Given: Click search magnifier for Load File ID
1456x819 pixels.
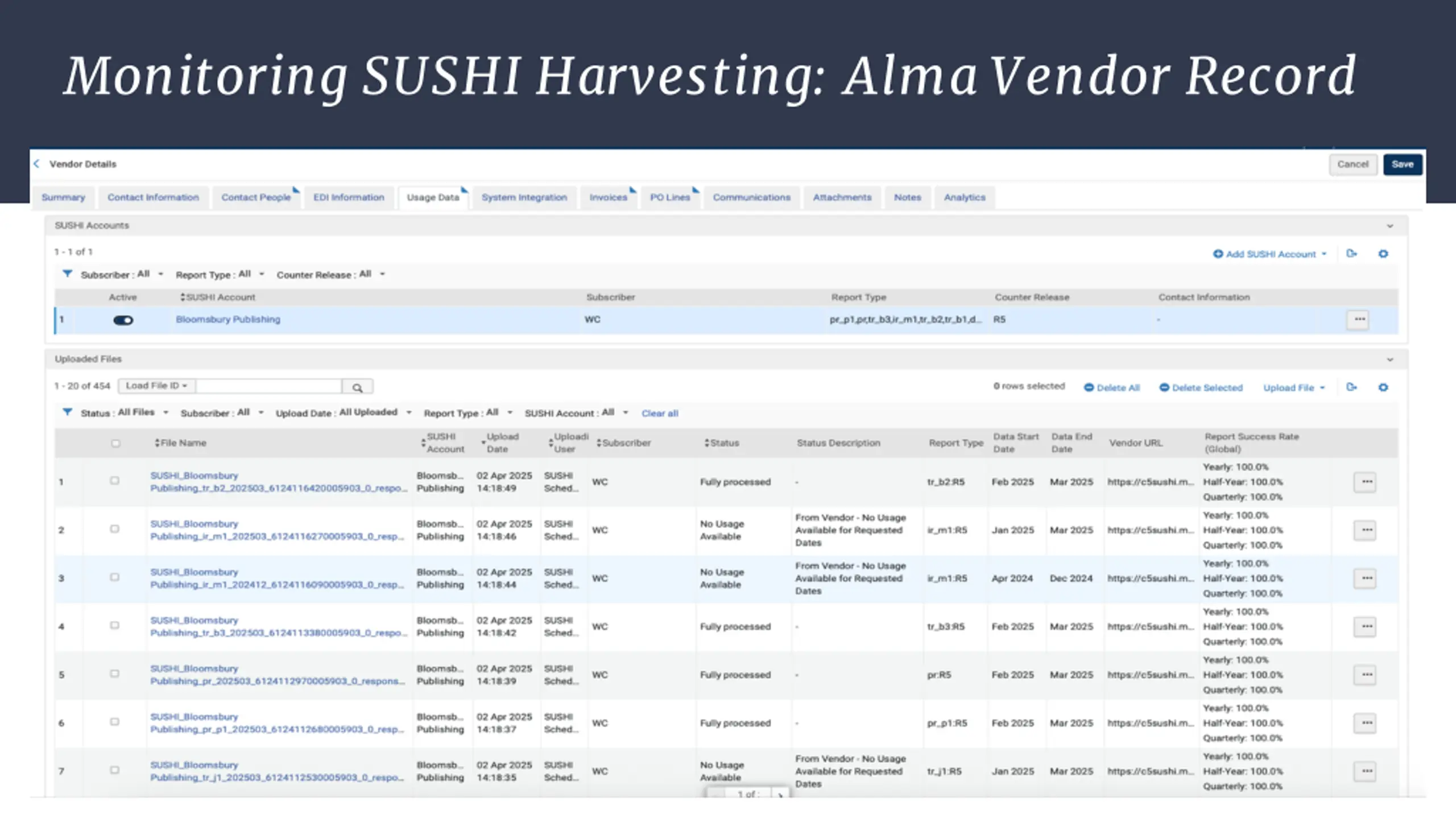Looking at the screenshot, I should (x=357, y=387).
